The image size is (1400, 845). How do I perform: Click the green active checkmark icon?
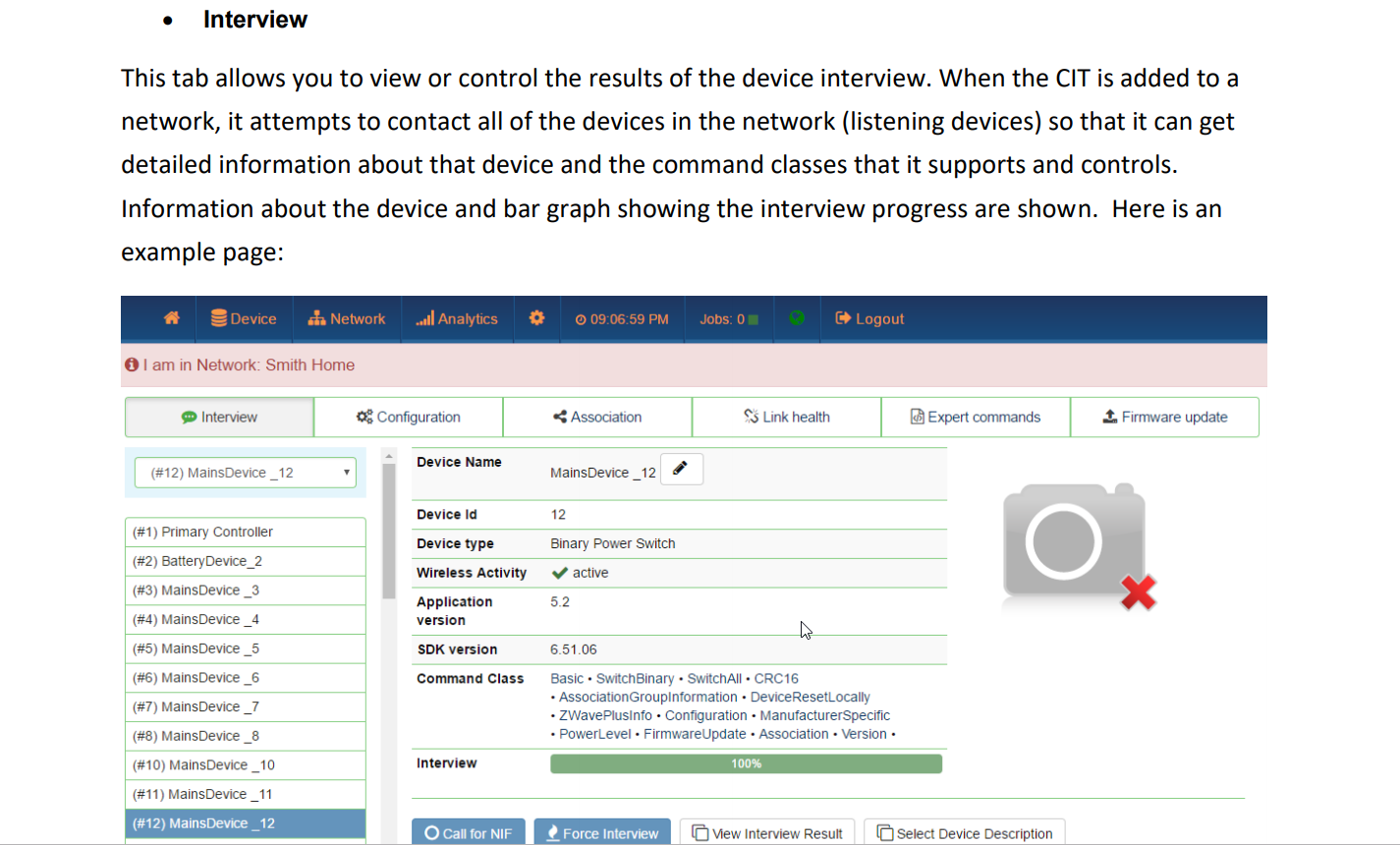[x=559, y=573]
